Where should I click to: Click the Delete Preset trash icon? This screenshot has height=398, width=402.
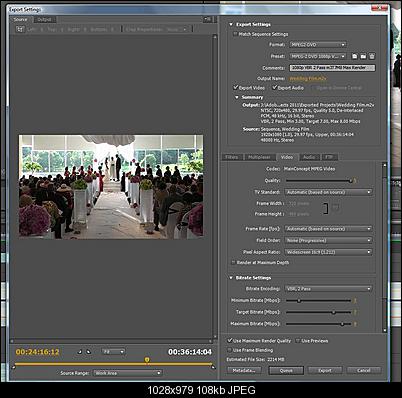point(372,56)
